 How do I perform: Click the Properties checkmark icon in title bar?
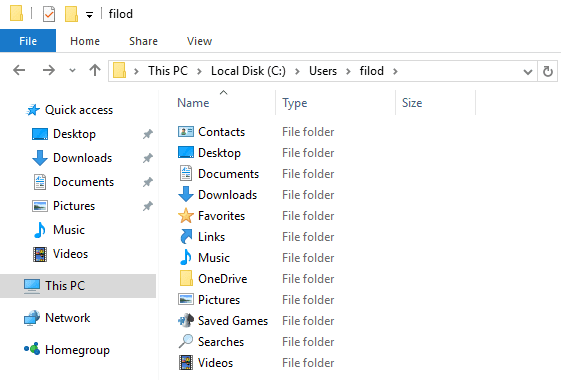pyautogui.click(x=49, y=14)
